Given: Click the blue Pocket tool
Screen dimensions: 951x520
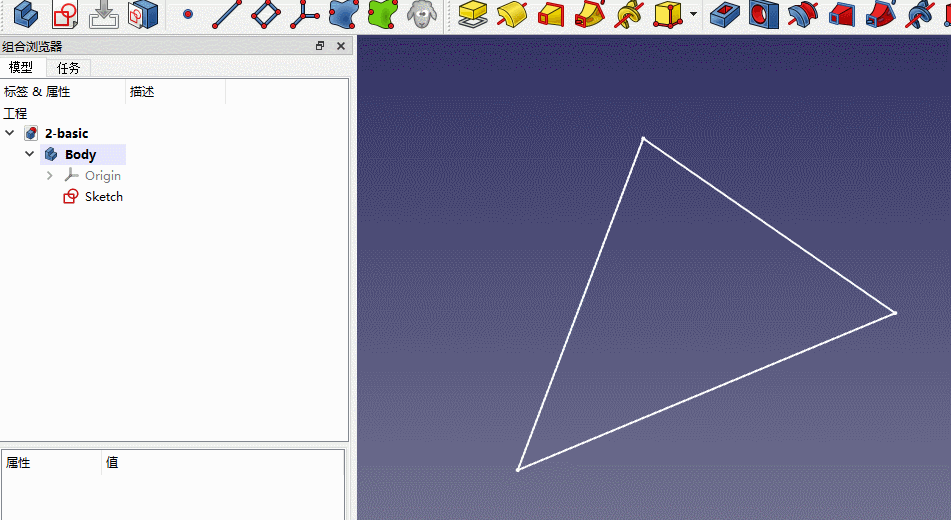Looking at the screenshot, I should pos(724,14).
